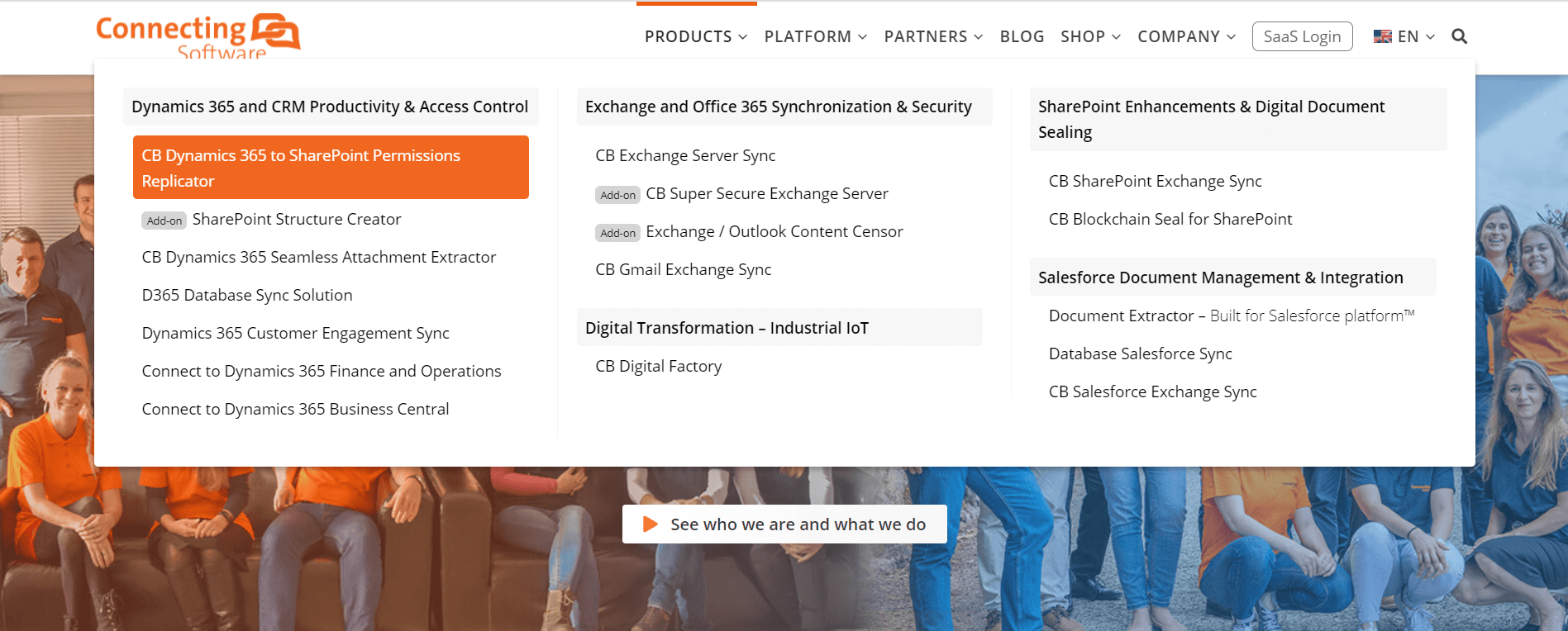Expand the SHOP chevron
This screenshot has width=1568, height=631.
point(1116,37)
